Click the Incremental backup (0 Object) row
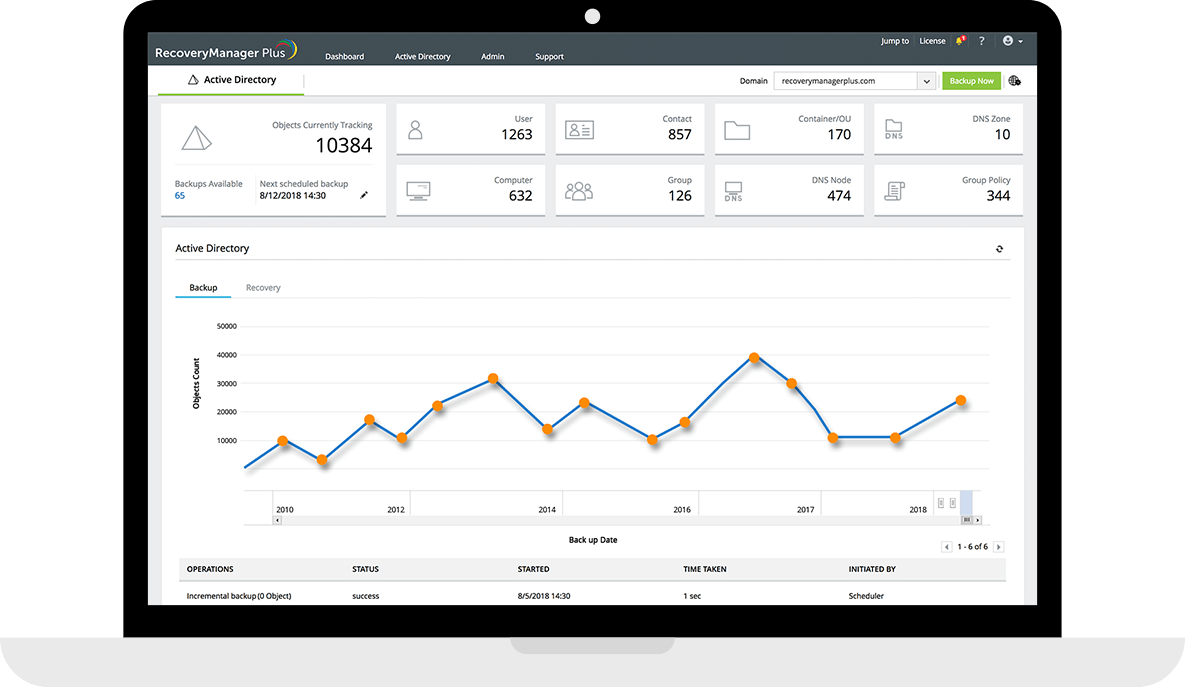Screen dimensions: 1185x687 click(x=592, y=596)
